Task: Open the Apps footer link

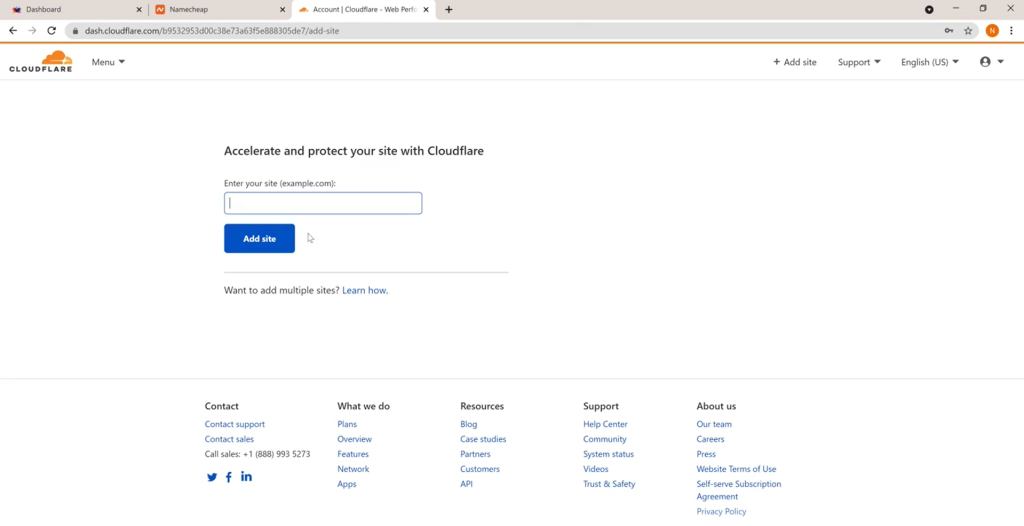Action: tap(347, 484)
